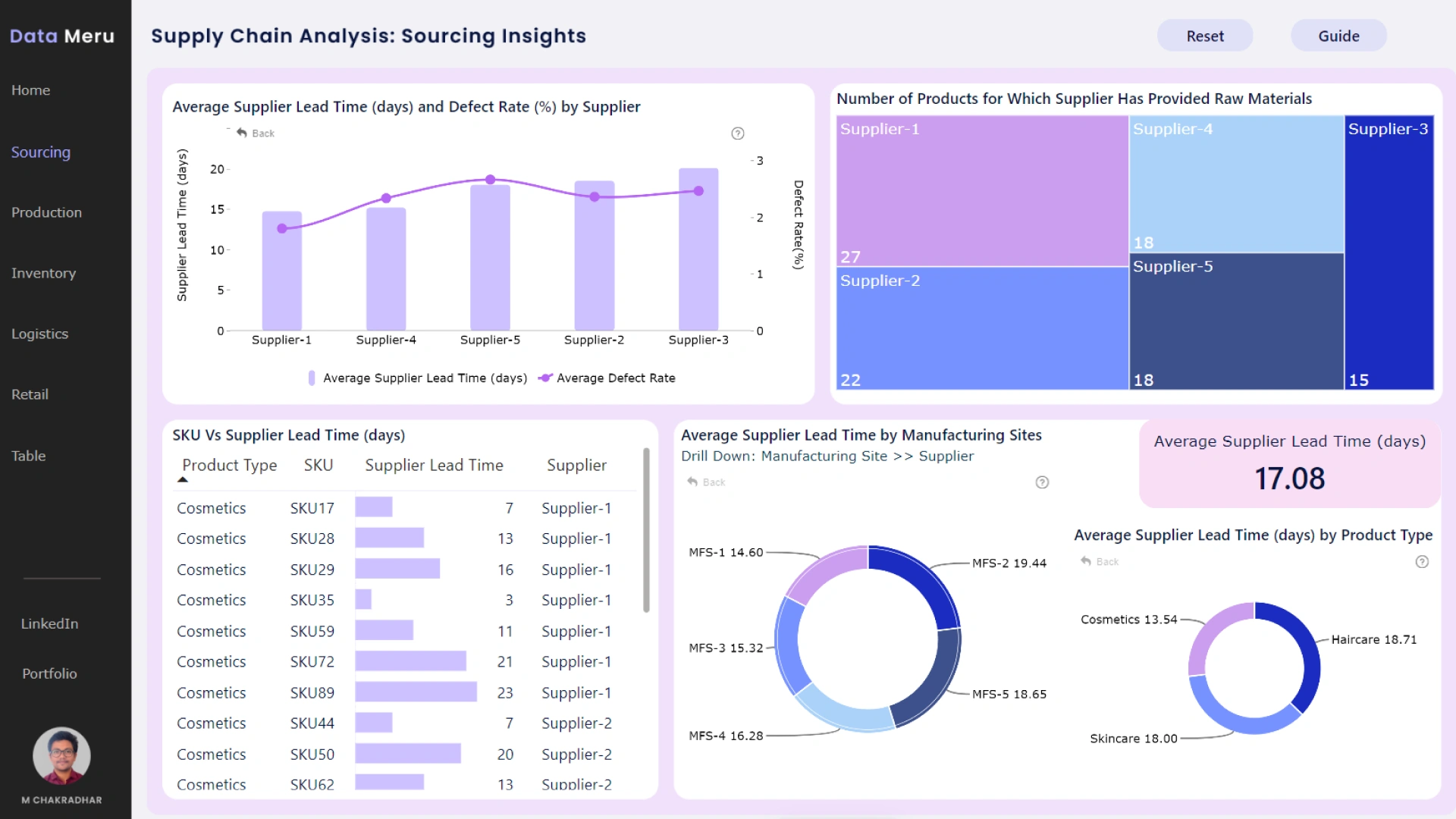Click the MFS-2 19.44 label
Image resolution: width=1456 pixels, height=819 pixels.
tap(1009, 563)
